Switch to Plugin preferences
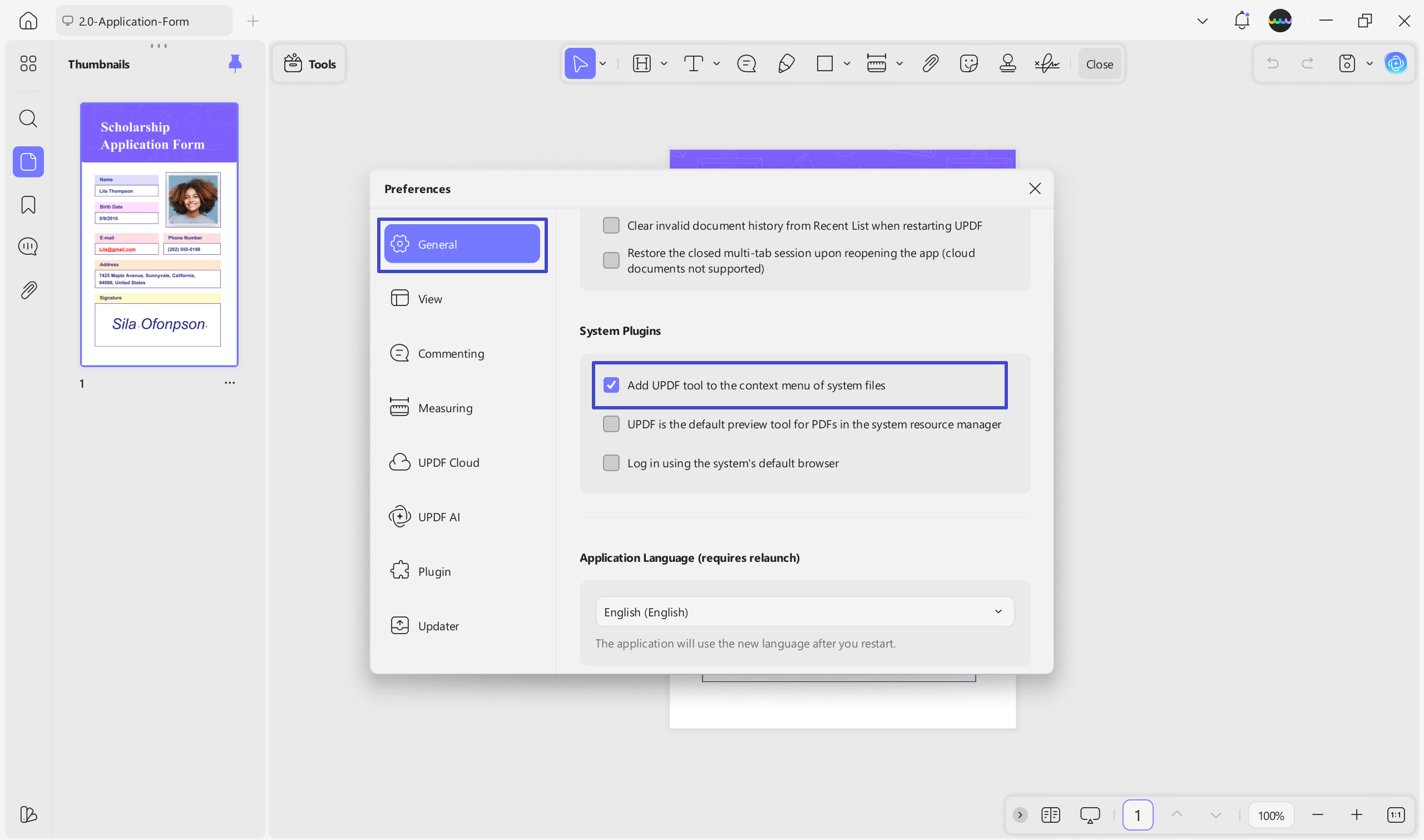 [462, 571]
